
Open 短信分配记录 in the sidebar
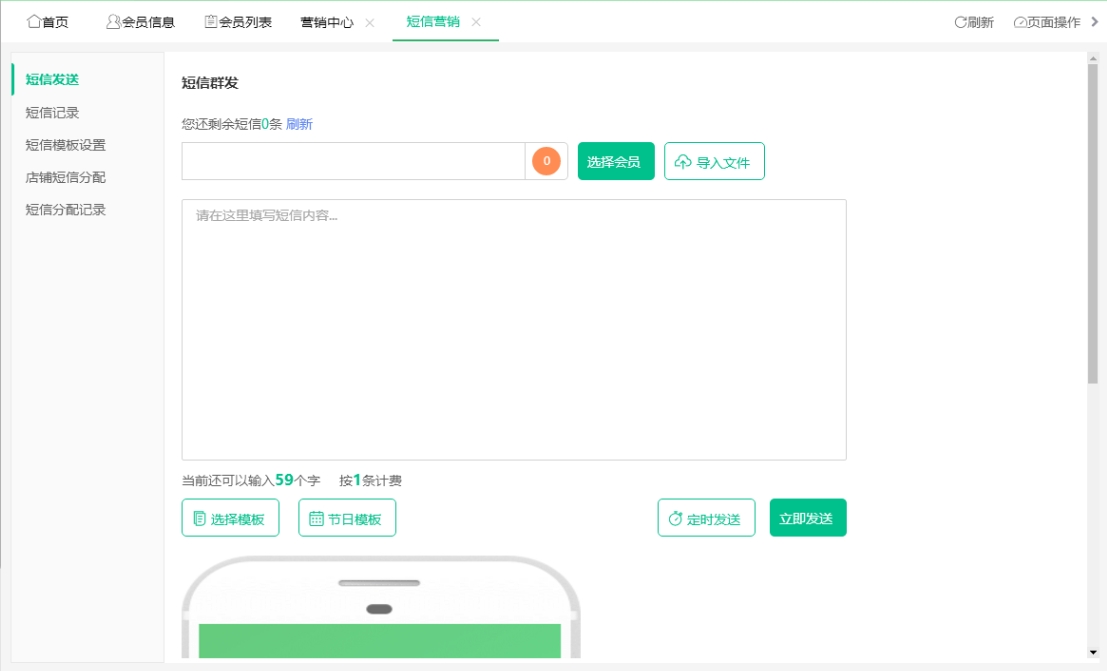(66, 210)
